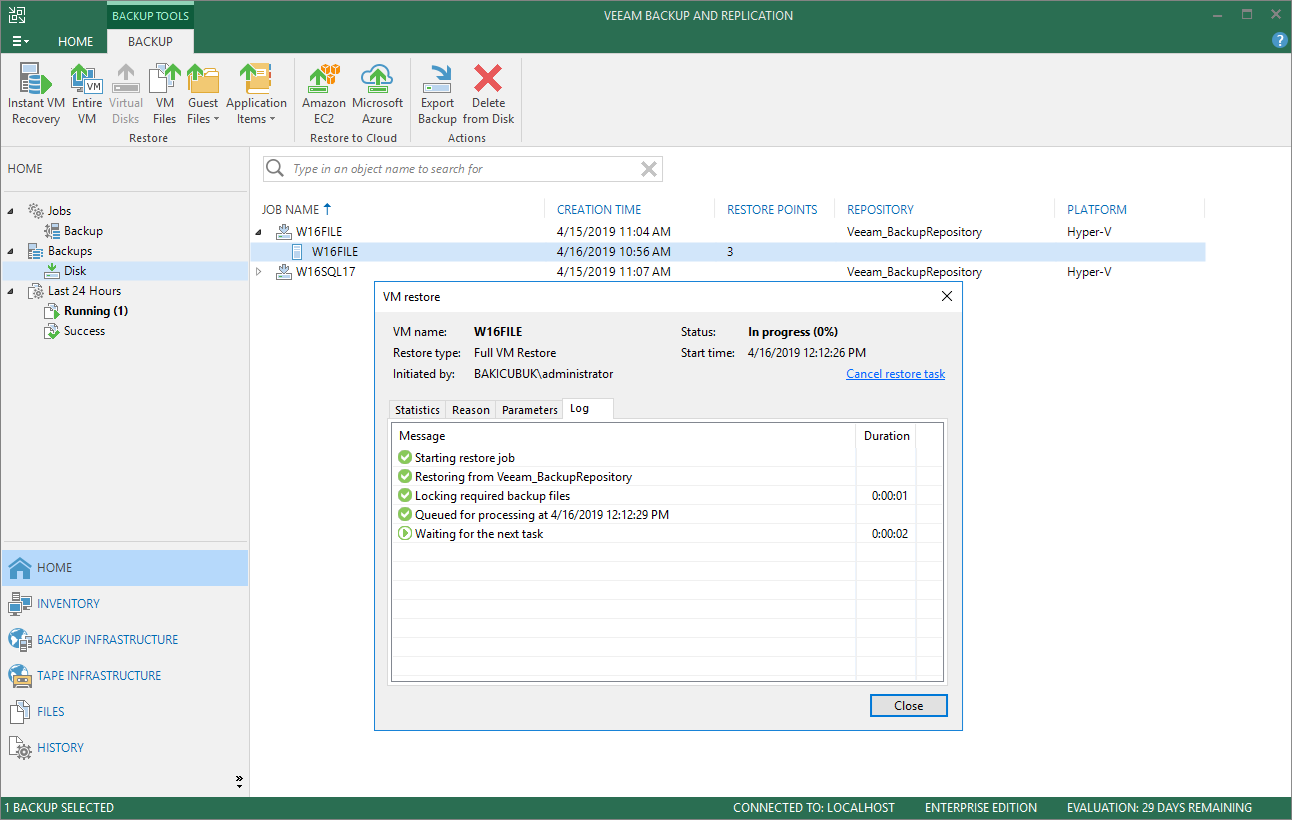The image size is (1292, 820).
Task: Select 'Starting restore job' log entry
Action: point(667,458)
